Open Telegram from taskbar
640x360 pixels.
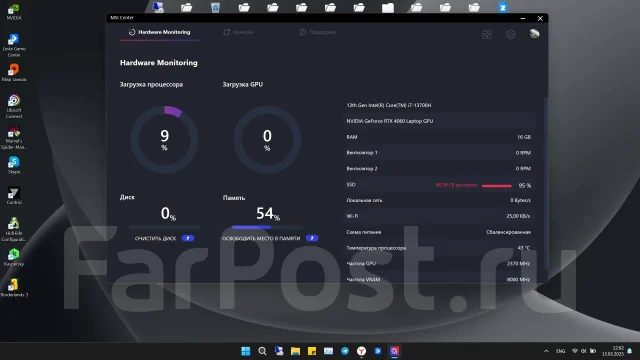click(x=345, y=351)
